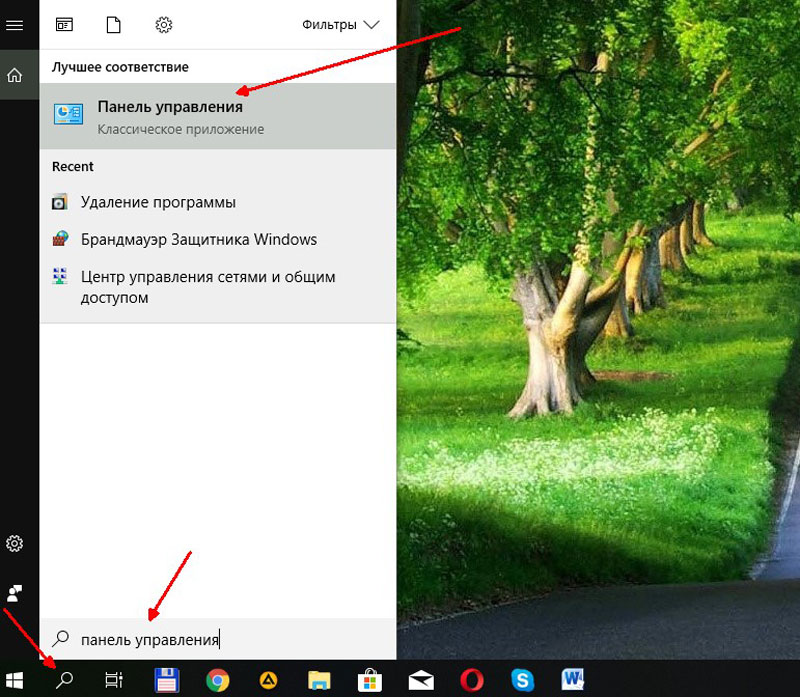Filter results by Documents icon
800x697 pixels.
(113, 24)
